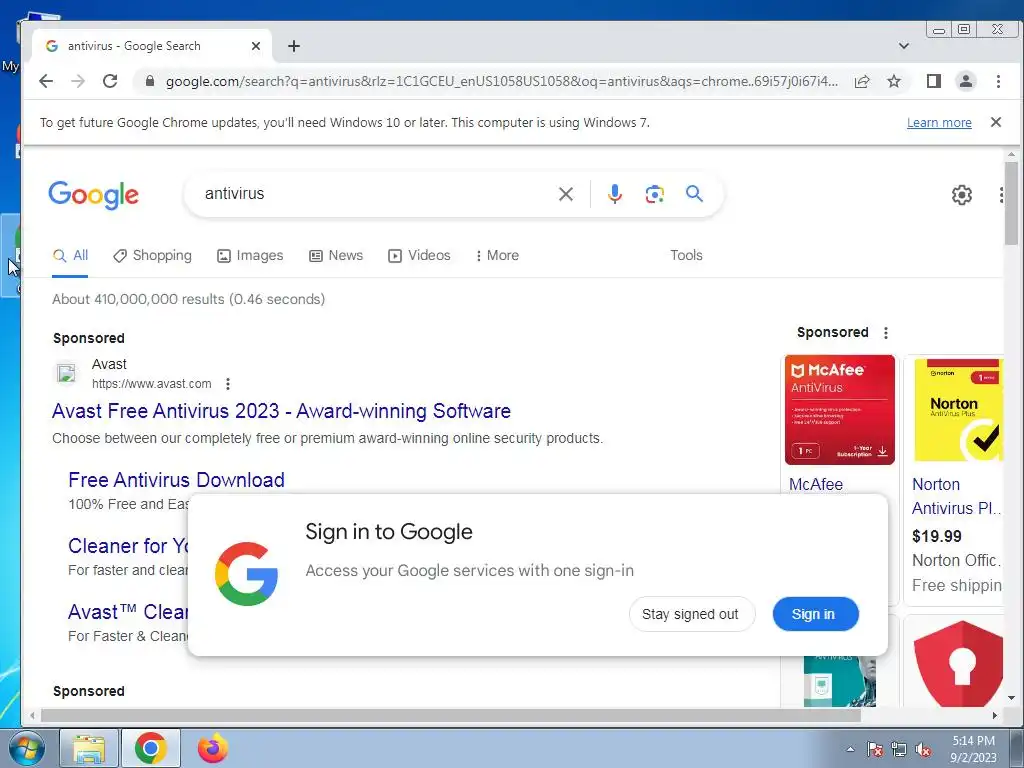Open the Norton Antivirus Plus link
Screen dimensions: 1024x768
956,496
